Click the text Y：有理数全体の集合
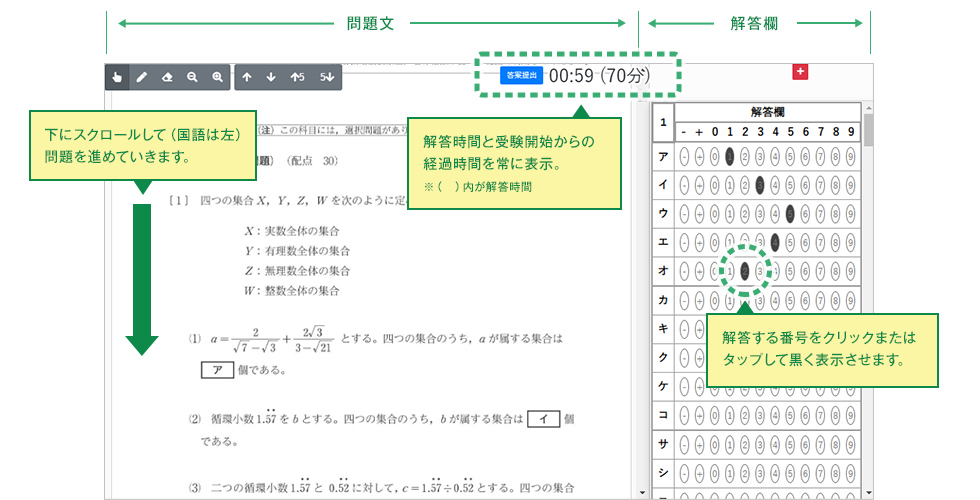The height and width of the screenshot is (500, 980). click(298, 251)
